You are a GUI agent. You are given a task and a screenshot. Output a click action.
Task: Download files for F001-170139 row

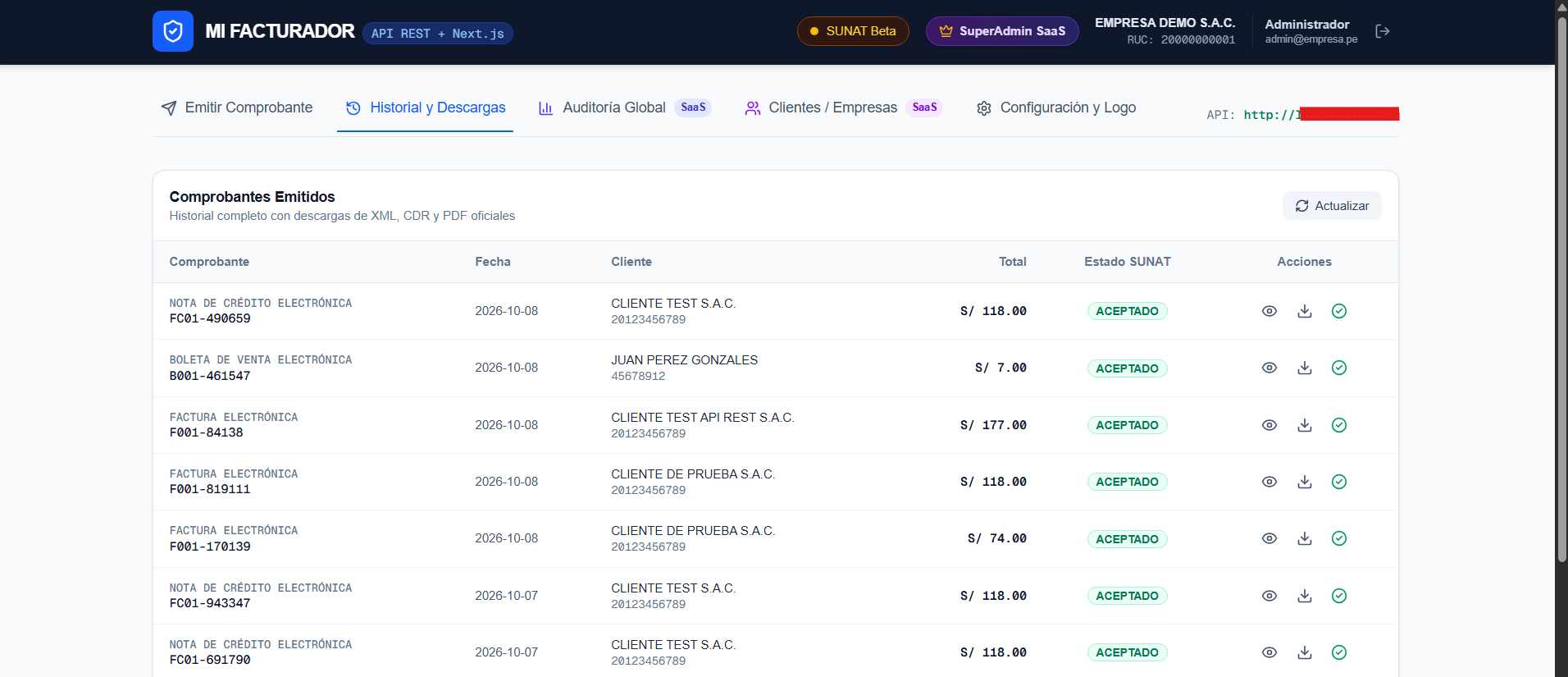click(1305, 538)
